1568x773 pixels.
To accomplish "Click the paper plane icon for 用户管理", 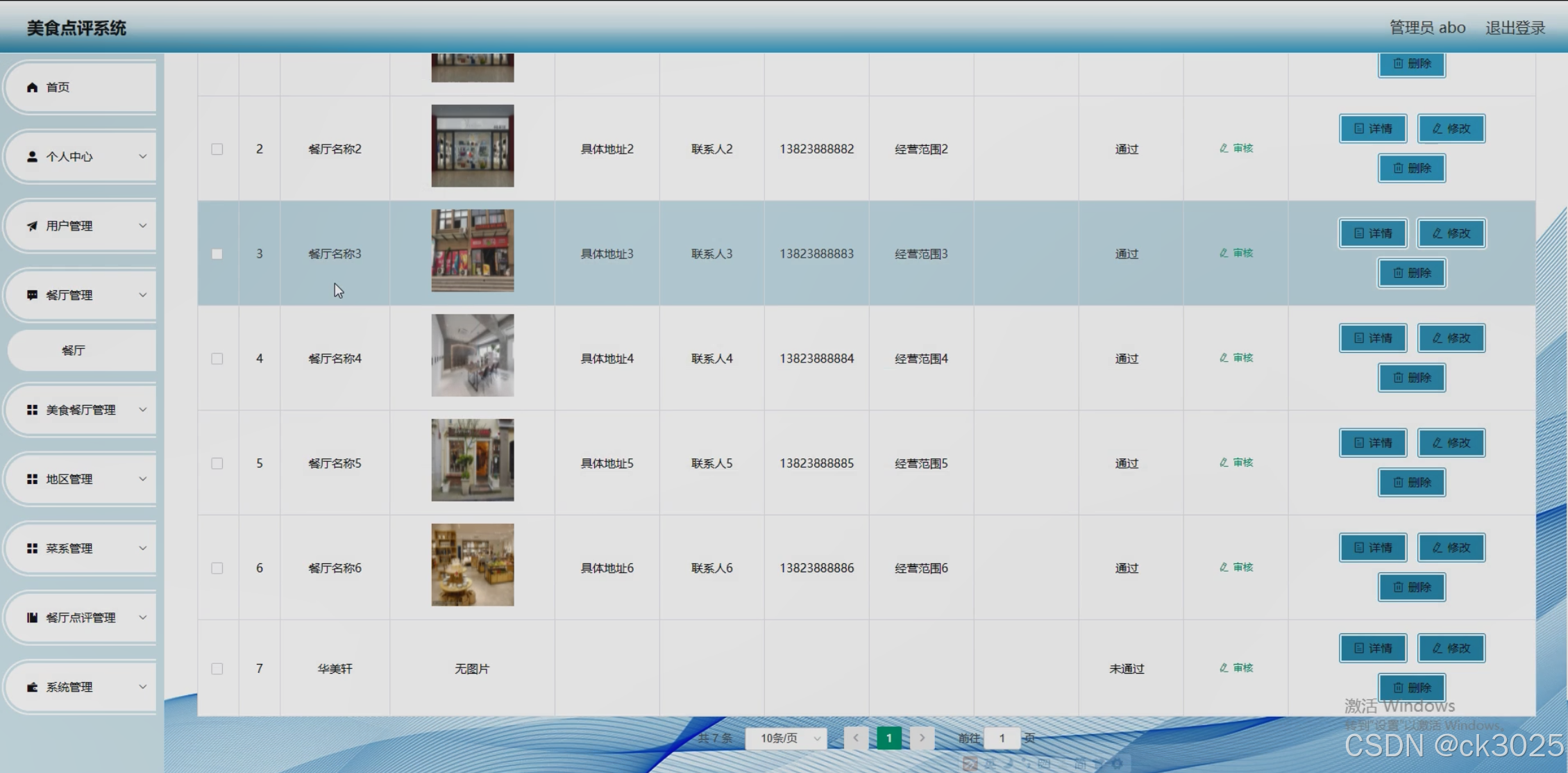I will (x=32, y=226).
